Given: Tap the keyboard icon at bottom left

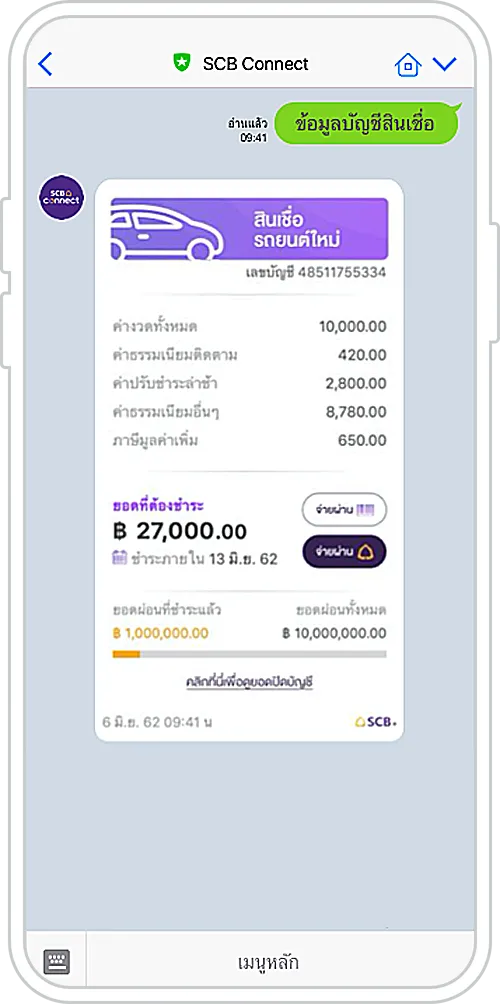Looking at the screenshot, I should 56,961.
